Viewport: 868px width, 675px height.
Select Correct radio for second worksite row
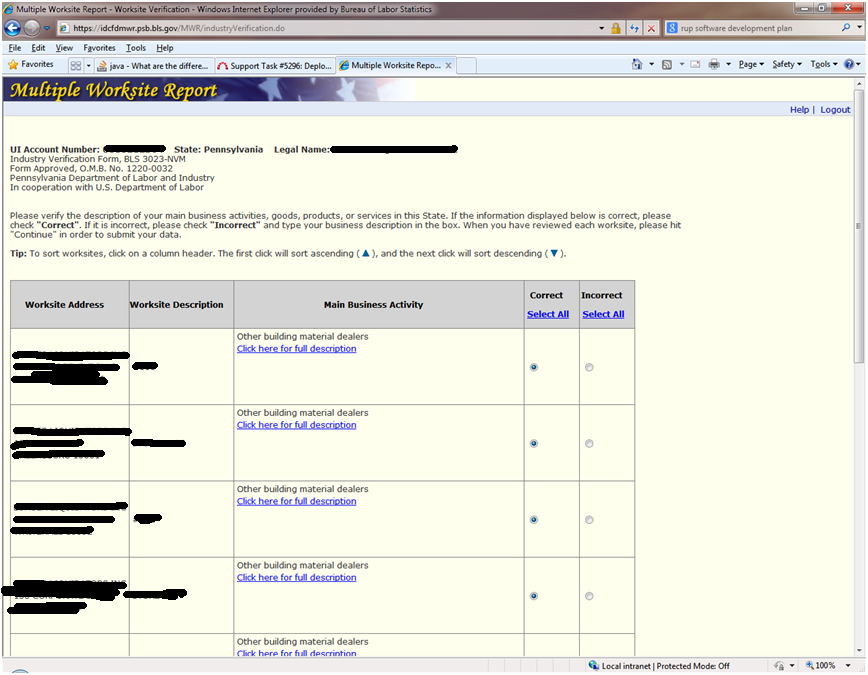(x=534, y=444)
